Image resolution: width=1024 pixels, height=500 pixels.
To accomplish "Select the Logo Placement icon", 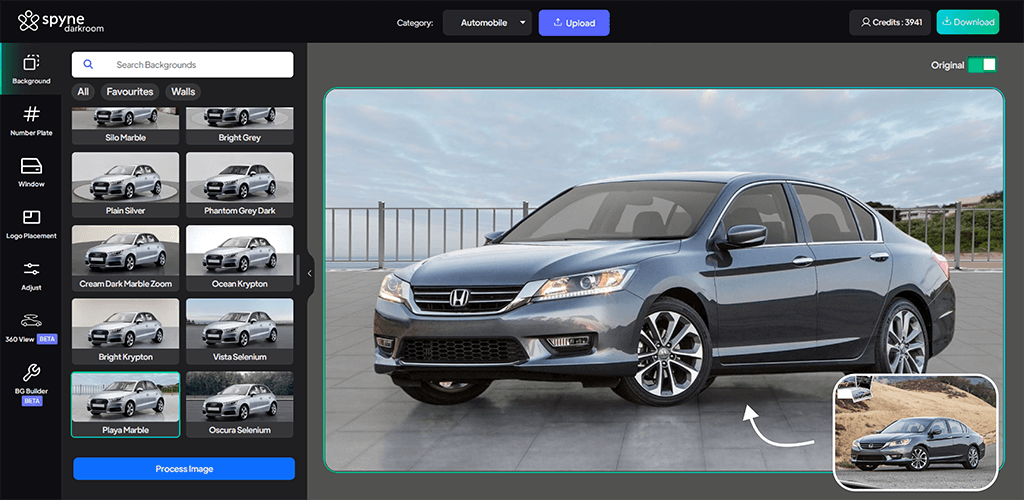I will coord(31,217).
